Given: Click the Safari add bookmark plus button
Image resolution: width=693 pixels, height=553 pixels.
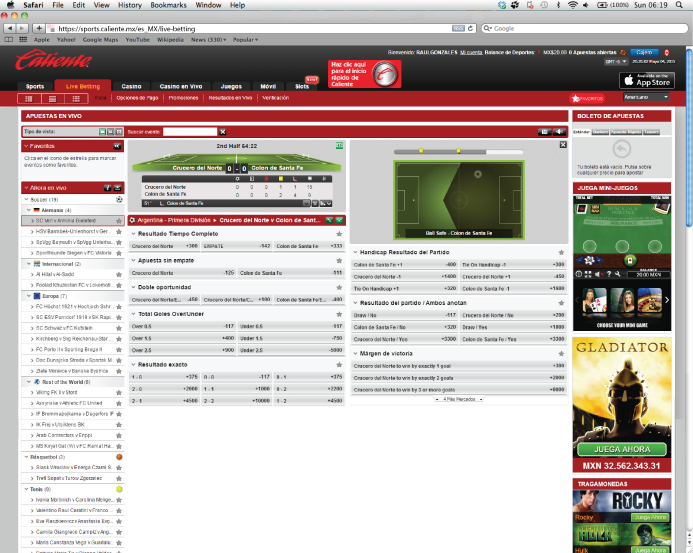Looking at the screenshot, I should coord(39,28).
